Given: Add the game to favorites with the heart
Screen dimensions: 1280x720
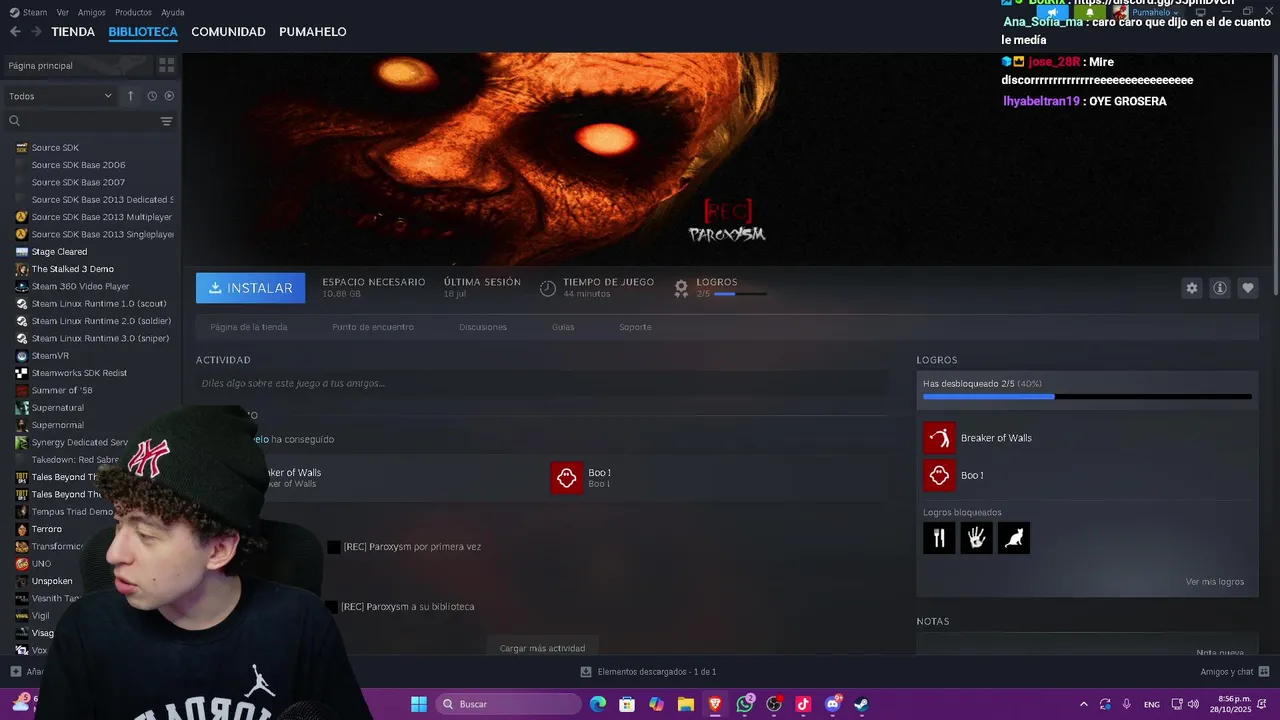Looking at the screenshot, I should click(x=1248, y=288).
